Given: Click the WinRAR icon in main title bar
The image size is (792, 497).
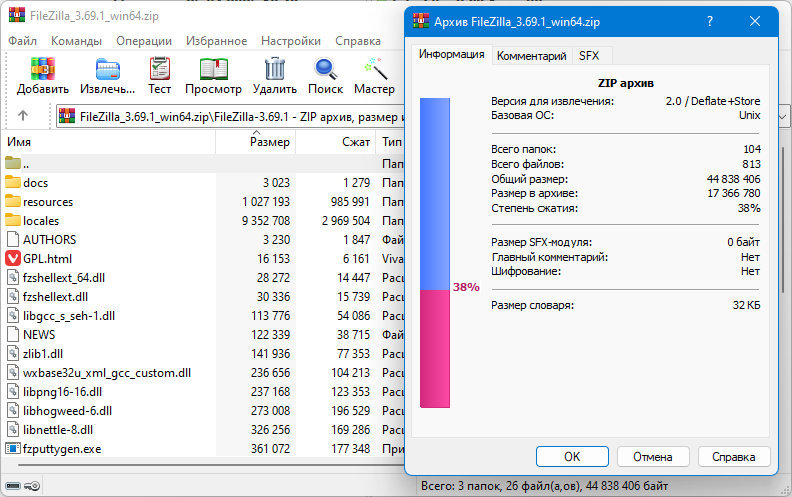Looking at the screenshot, I should click(17, 15).
